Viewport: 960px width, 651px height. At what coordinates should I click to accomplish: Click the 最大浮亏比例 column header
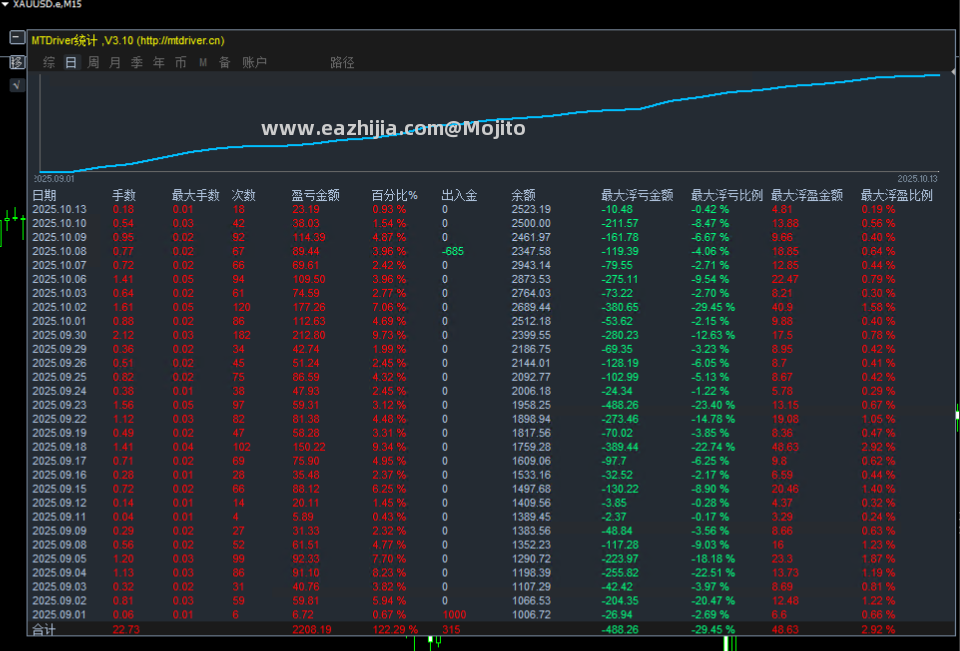[x=727, y=195]
